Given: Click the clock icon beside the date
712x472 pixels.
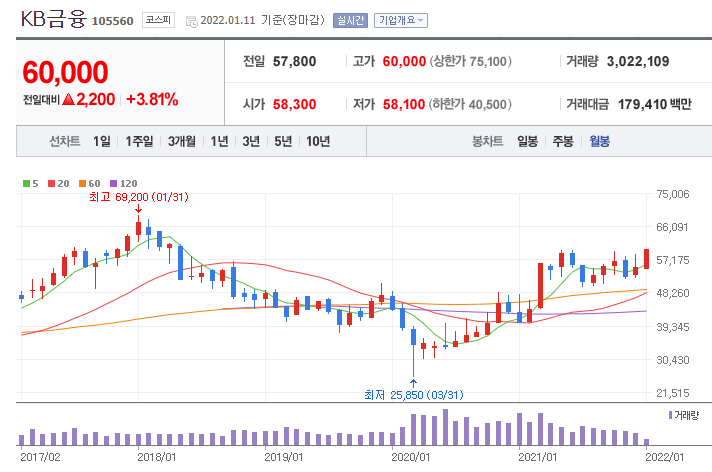Looking at the screenshot, I should pos(192,21).
